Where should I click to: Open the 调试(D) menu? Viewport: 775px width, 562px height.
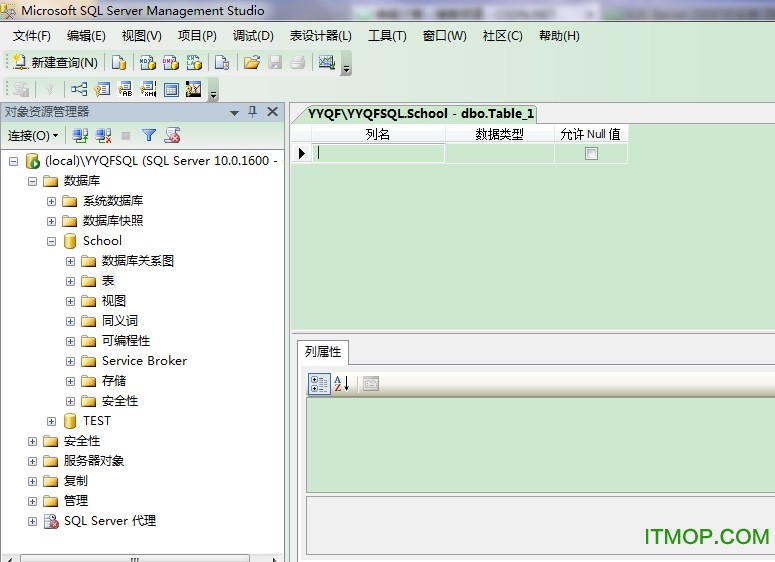tap(253, 36)
